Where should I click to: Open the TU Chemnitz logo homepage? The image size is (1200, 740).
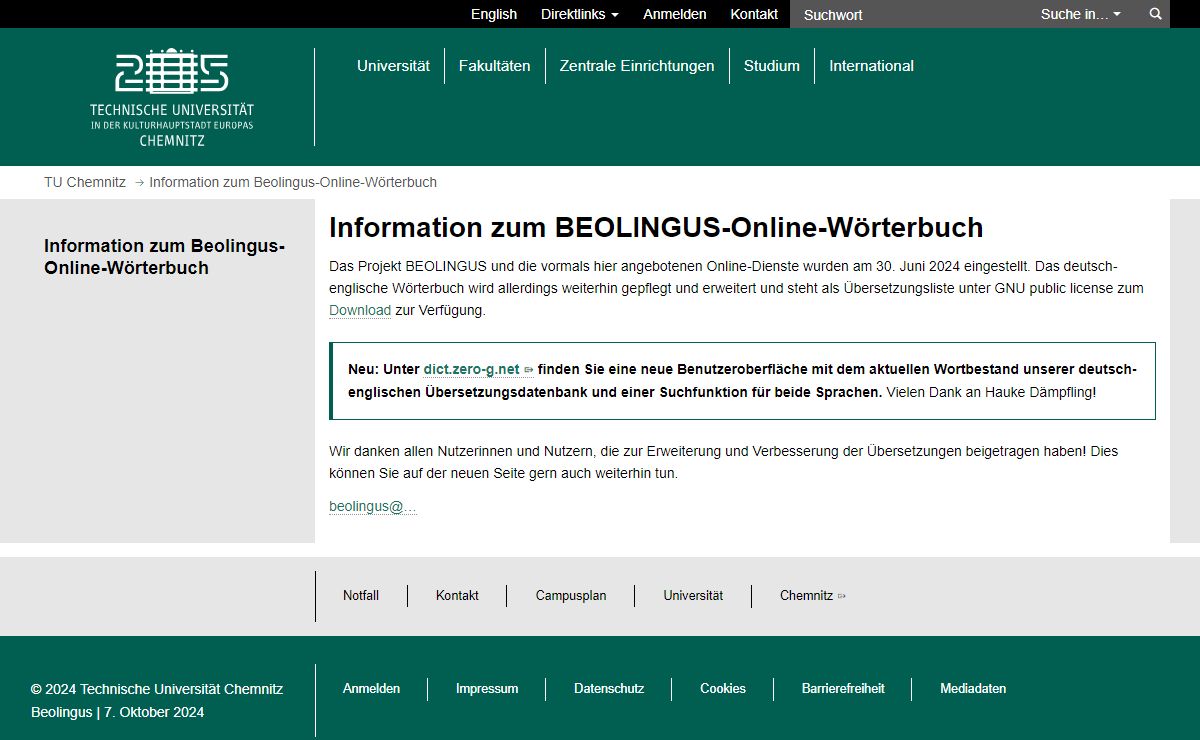point(172,97)
